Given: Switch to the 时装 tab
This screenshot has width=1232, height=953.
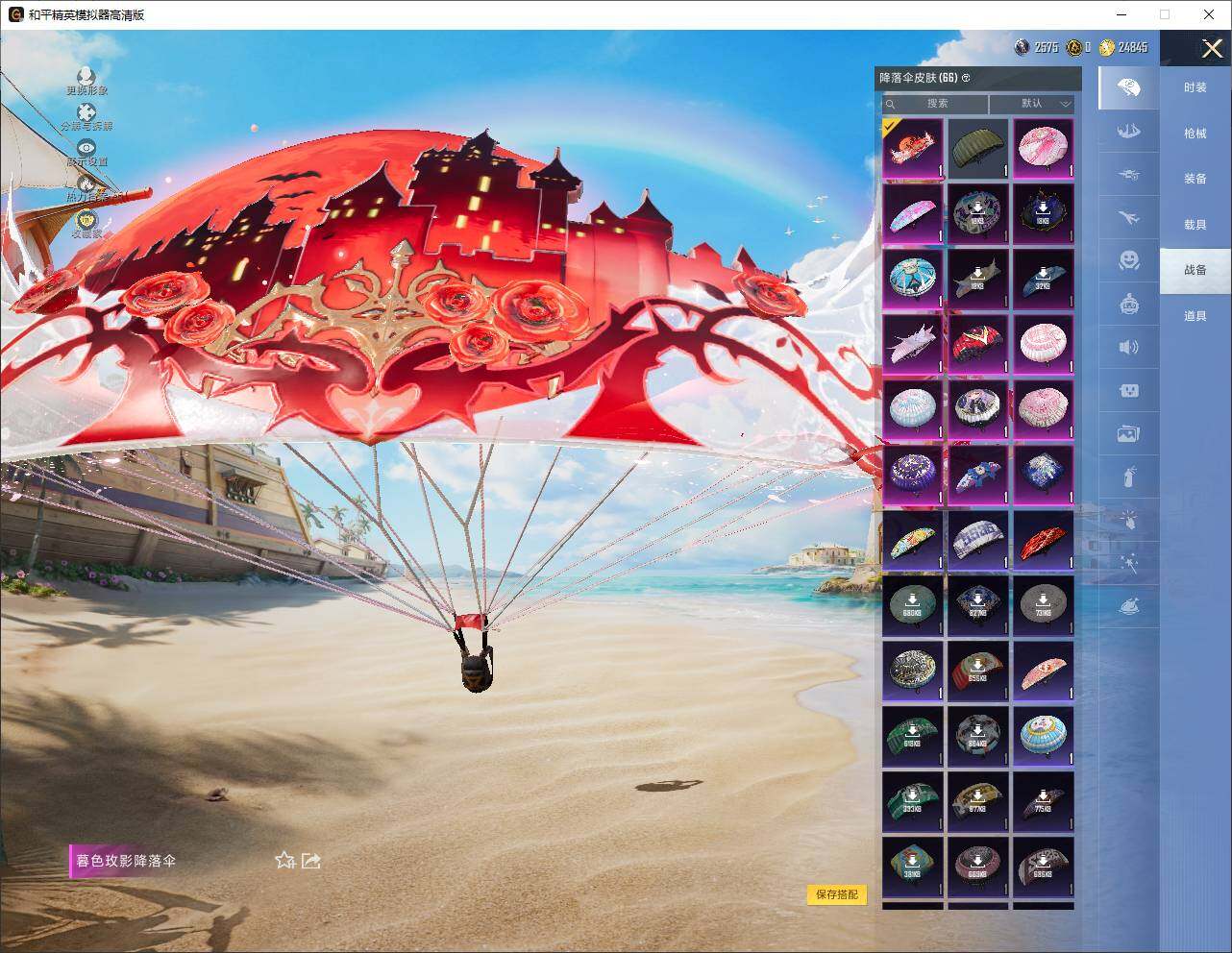Looking at the screenshot, I should tap(1195, 87).
